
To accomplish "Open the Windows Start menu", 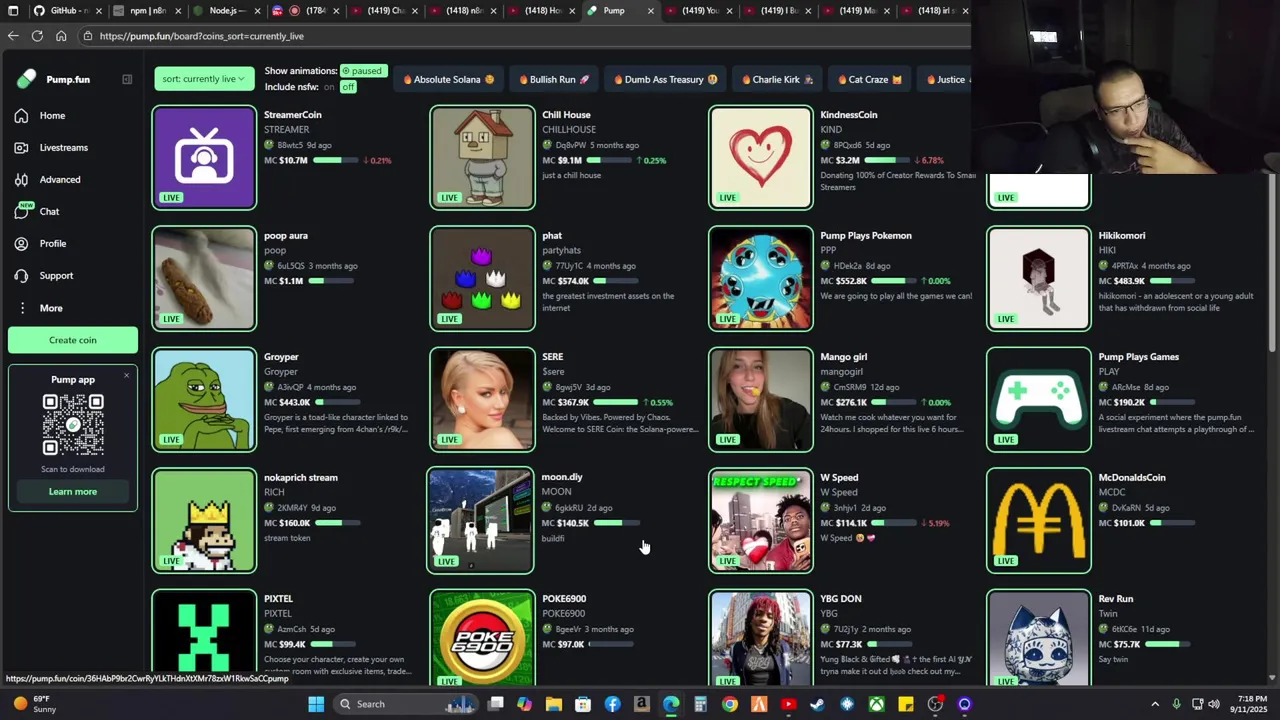I will (316, 704).
